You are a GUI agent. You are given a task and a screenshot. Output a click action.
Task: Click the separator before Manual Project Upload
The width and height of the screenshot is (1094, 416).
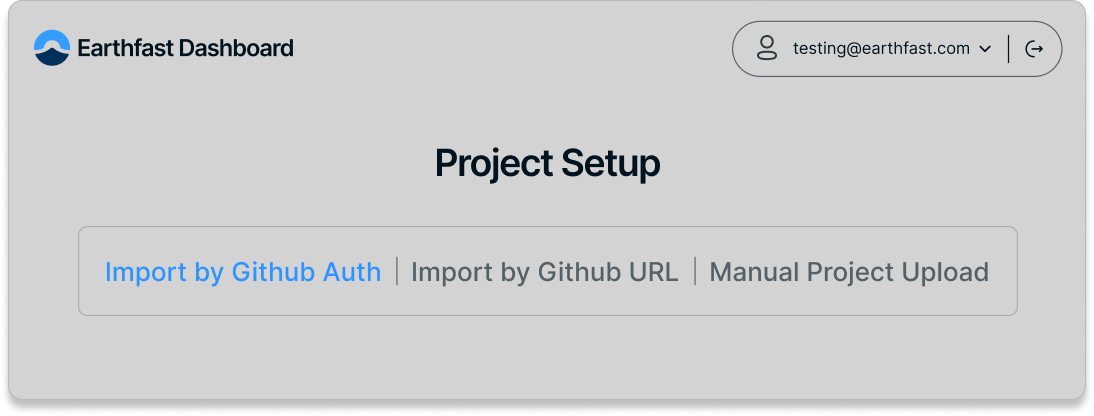click(695, 271)
